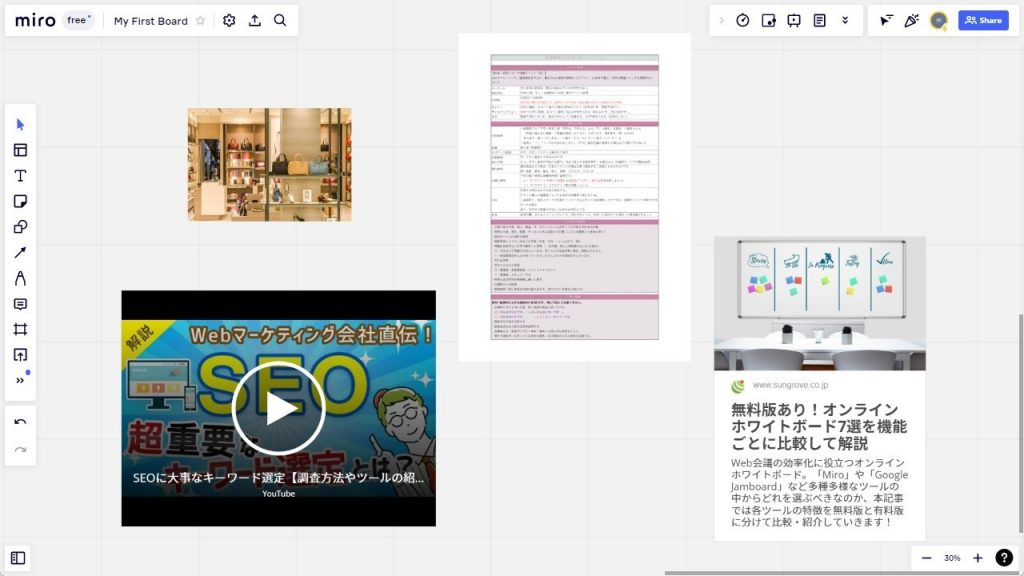Zoom in with plus button
Viewport: 1024px width, 576px height.
click(x=978, y=558)
